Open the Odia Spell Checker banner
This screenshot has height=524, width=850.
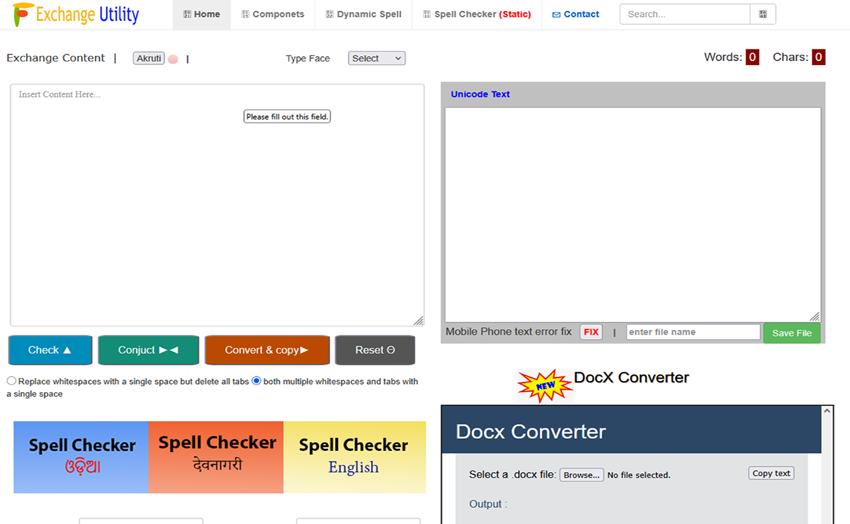(81, 456)
